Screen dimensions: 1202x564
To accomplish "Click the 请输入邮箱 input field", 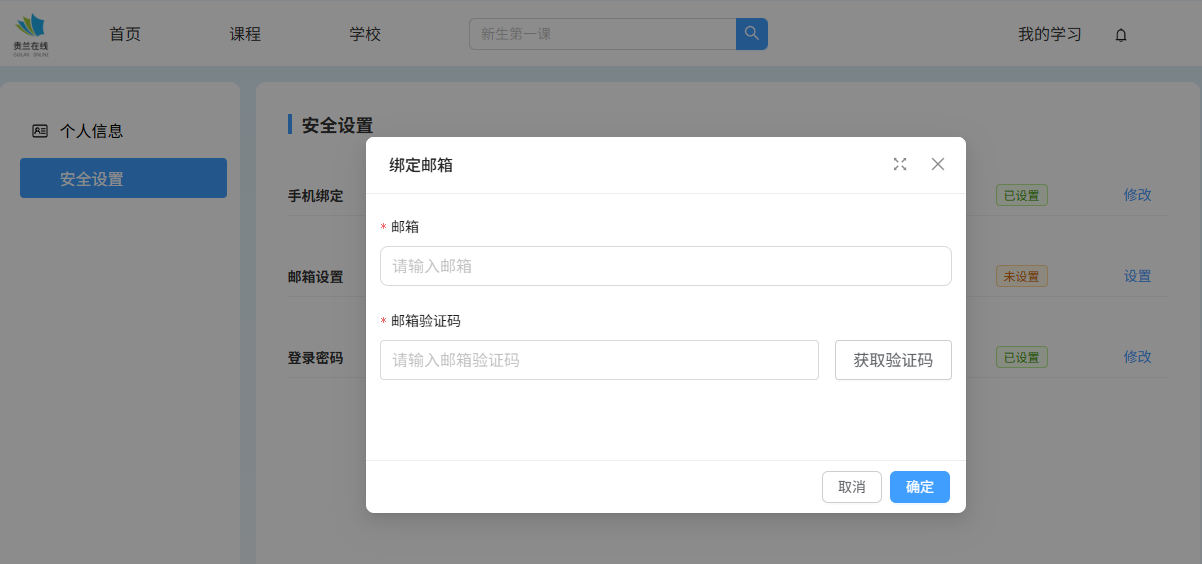I will 665,266.
